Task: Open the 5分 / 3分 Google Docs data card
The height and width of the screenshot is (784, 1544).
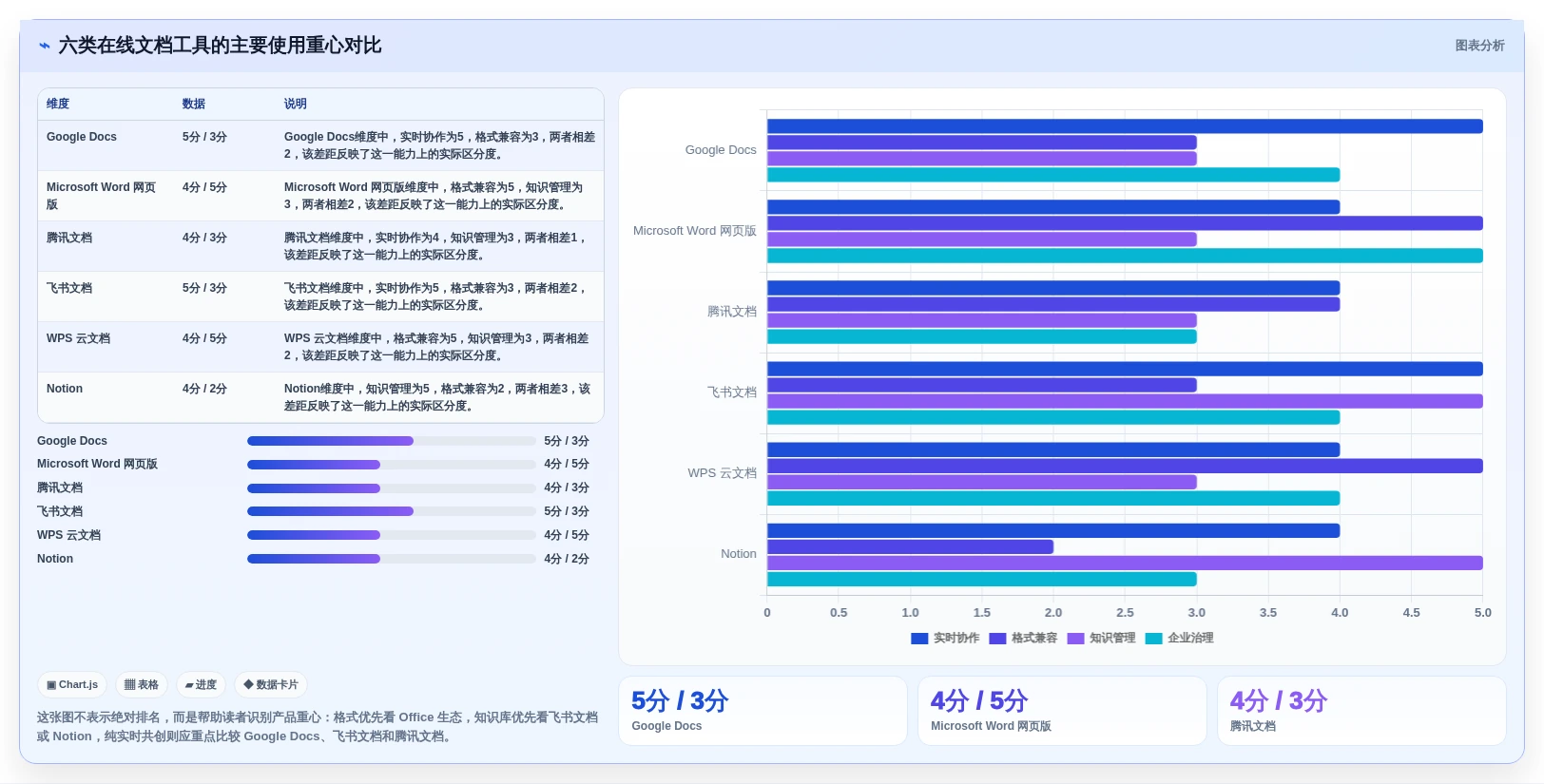Action: pyautogui.click(x=762, y=711)
